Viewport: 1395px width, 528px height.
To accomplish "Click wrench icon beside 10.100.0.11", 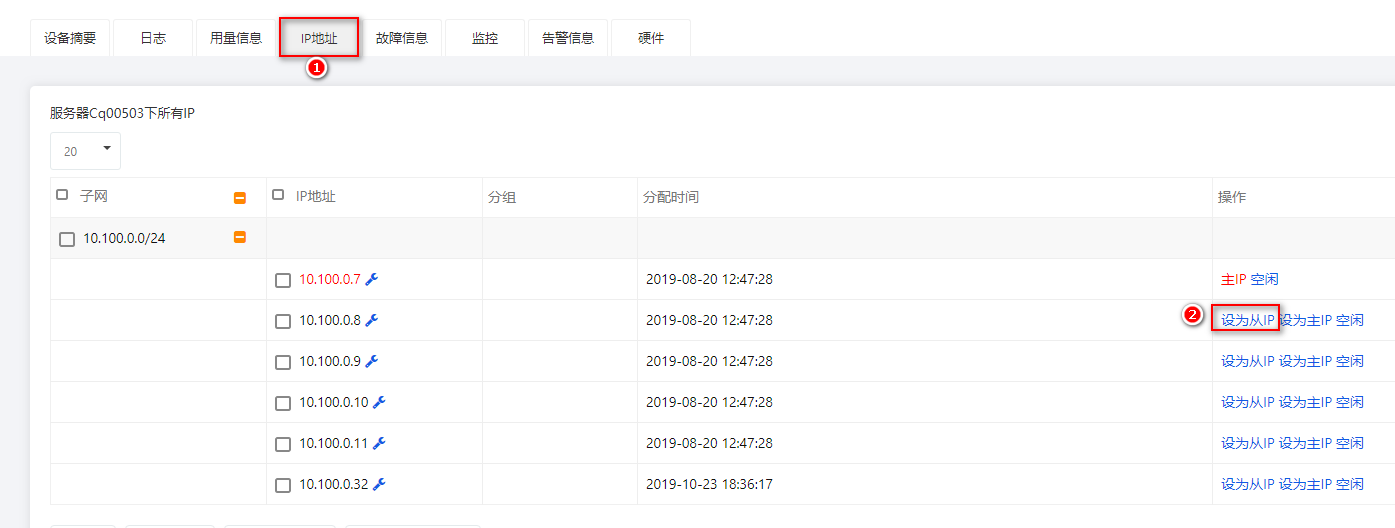I will 379,443.
